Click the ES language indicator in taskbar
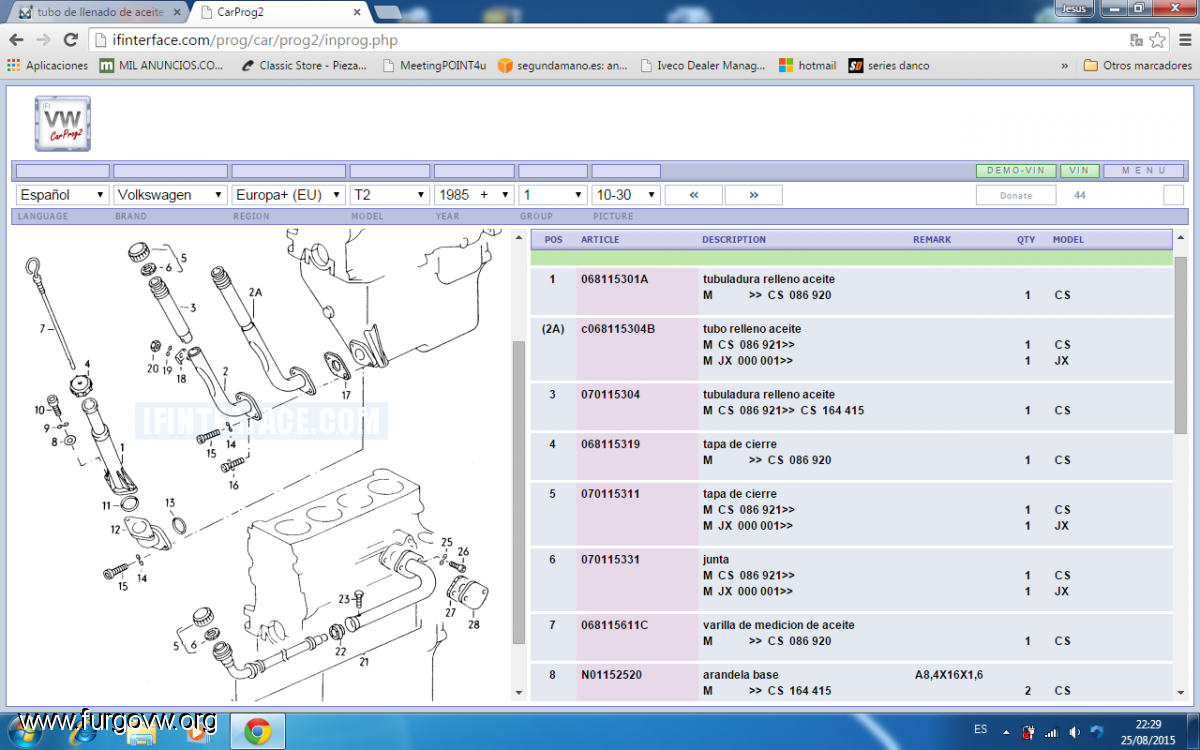The width and height of the screenshot is (1200, 750). click(981, 728)
